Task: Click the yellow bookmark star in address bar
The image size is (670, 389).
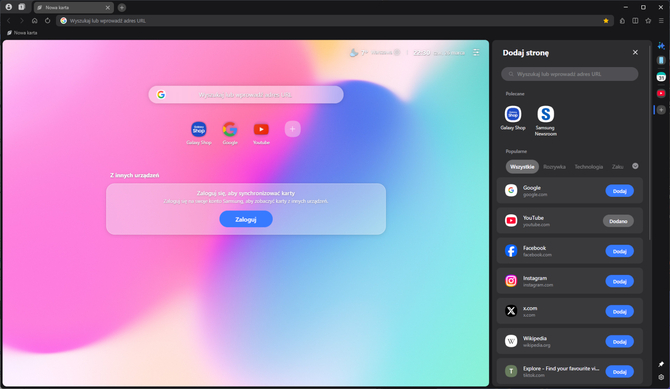Action: pyautogui.click(x=606, y=21)
